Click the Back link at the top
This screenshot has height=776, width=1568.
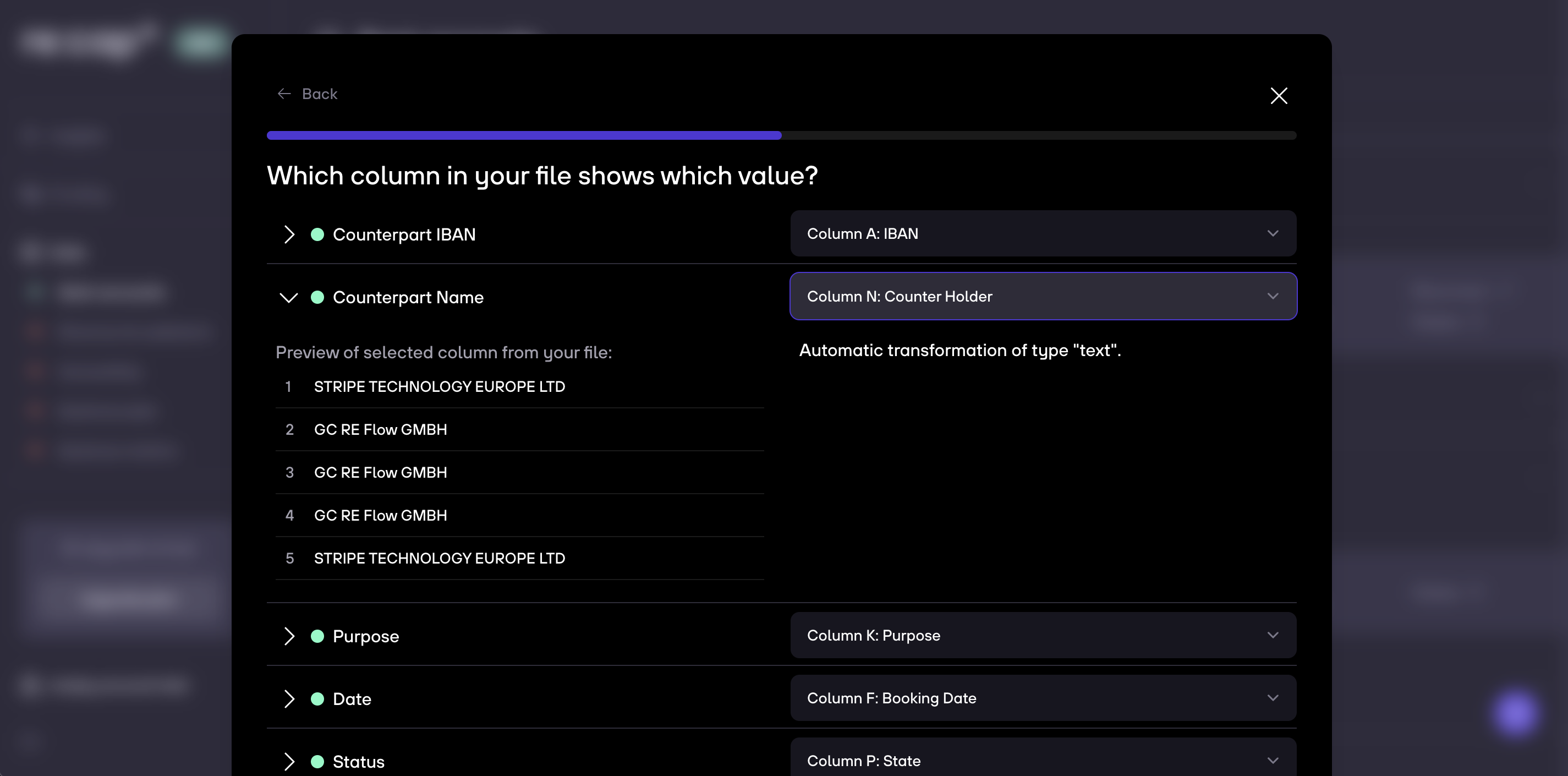point(307,94)
